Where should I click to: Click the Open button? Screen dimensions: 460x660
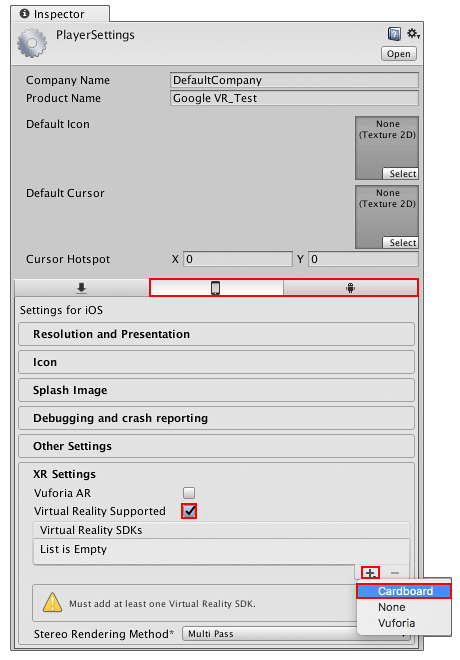pos(399,54)
